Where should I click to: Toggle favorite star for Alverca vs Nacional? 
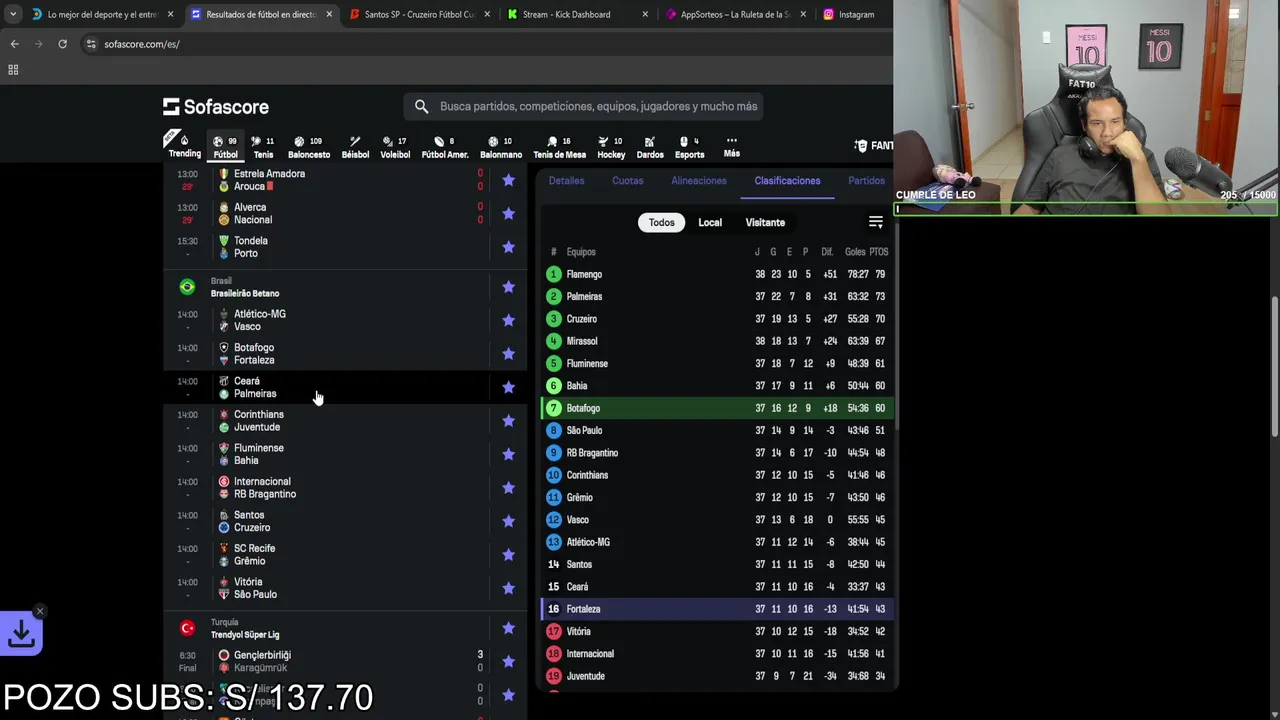point(508,213)
